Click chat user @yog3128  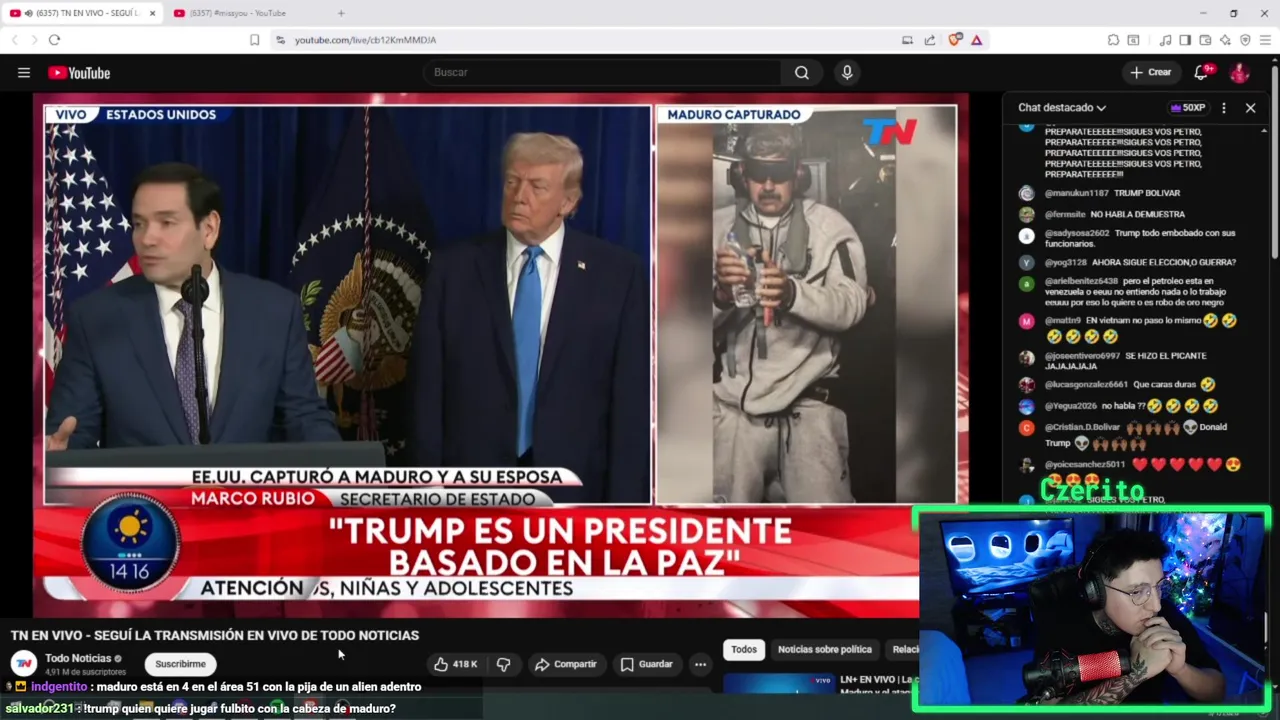1066,262
